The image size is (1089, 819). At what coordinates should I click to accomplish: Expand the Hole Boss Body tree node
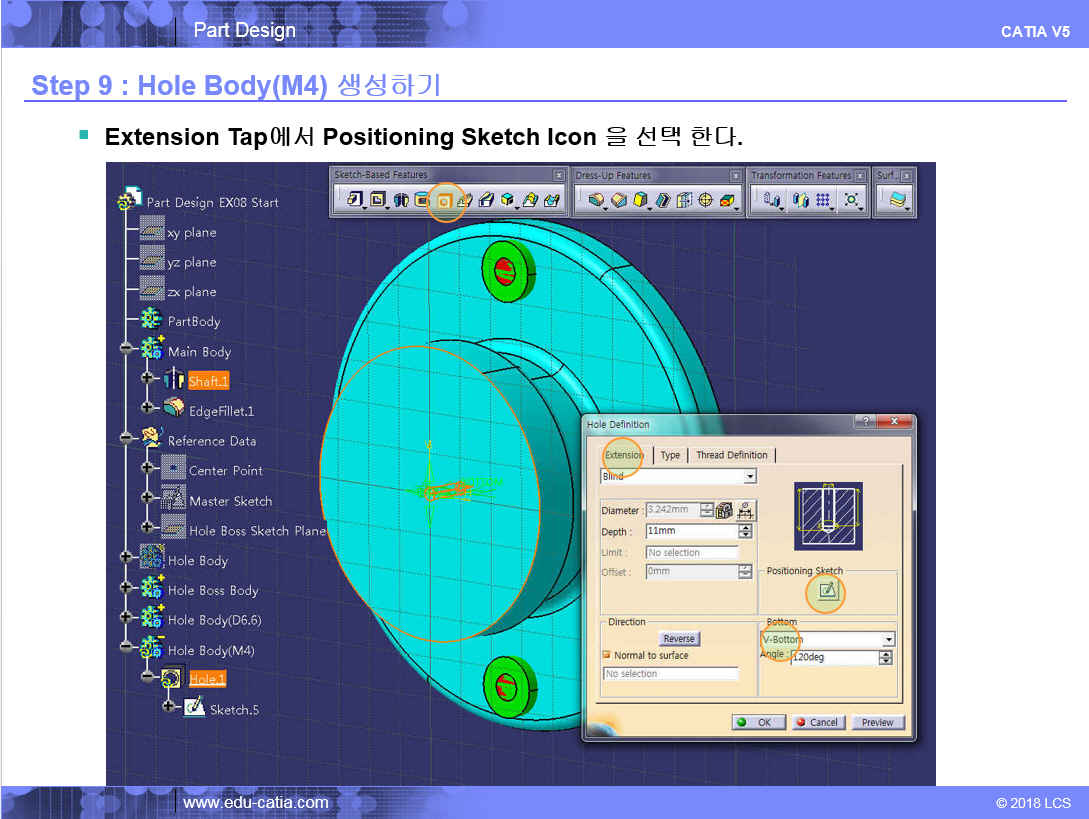[x=126, y=591]
